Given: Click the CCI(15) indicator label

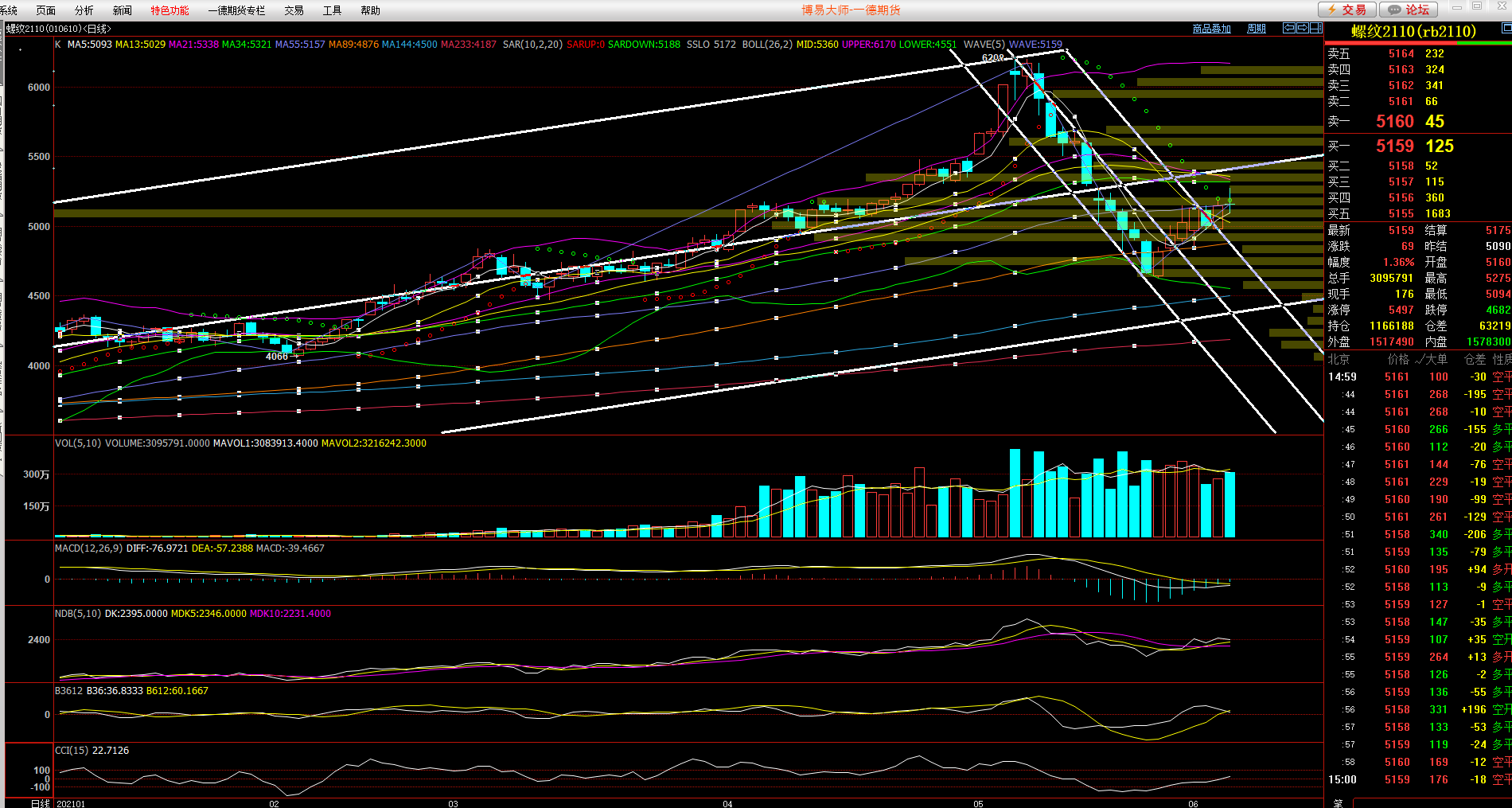Looking at the screenshot, I should [x=72, y=751].
